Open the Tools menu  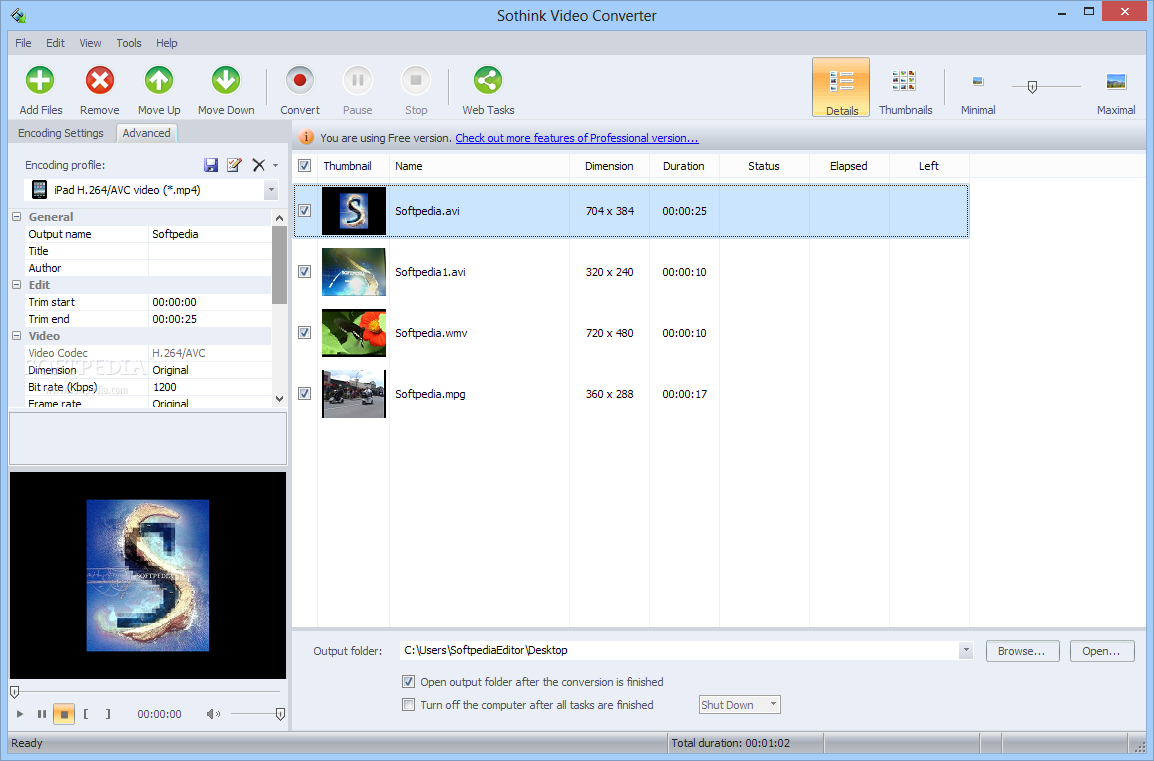click(129, 43)
